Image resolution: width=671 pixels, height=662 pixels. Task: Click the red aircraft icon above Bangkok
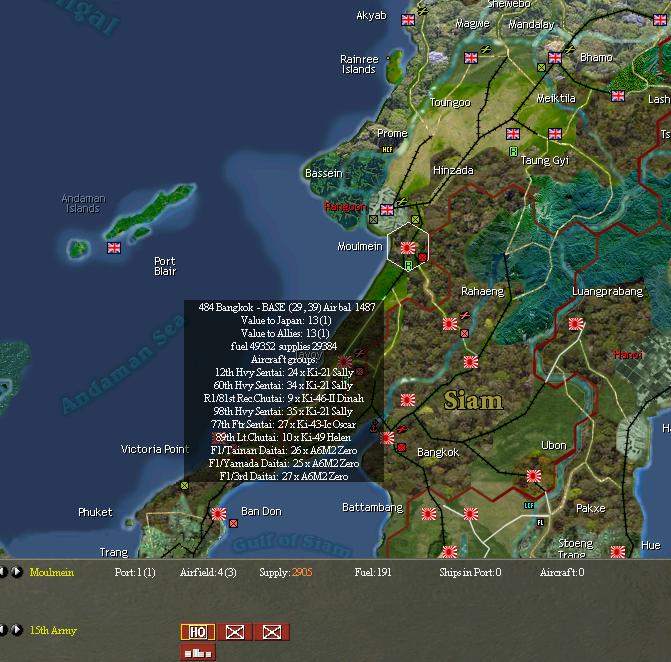[x=401, y=429]
